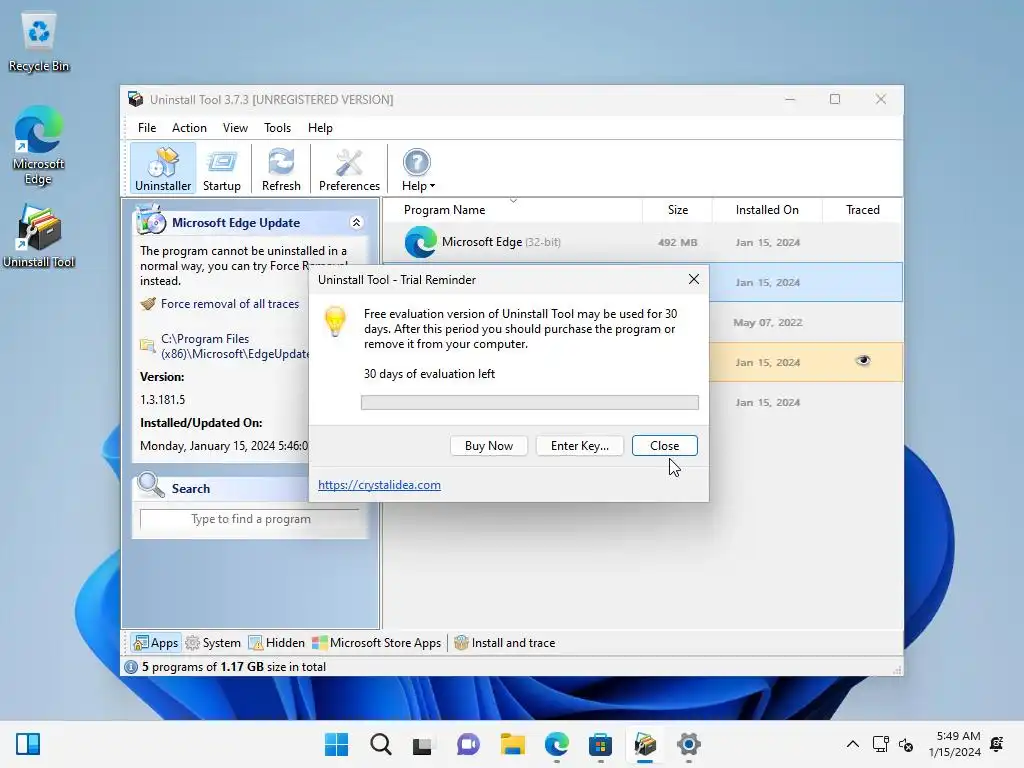The width and height of the screenshot is (1024, 768).
Task: Click the Uninstall Tool title bar icon
Action: 136,99
